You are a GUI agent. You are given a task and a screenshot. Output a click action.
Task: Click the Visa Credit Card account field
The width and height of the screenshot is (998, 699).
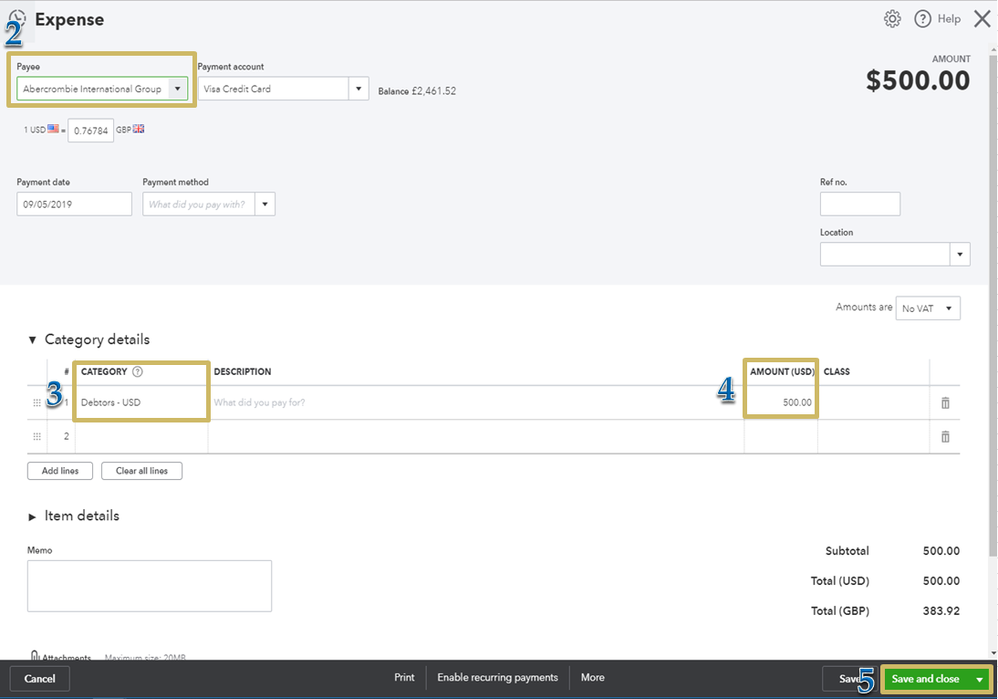pos(273,89)
